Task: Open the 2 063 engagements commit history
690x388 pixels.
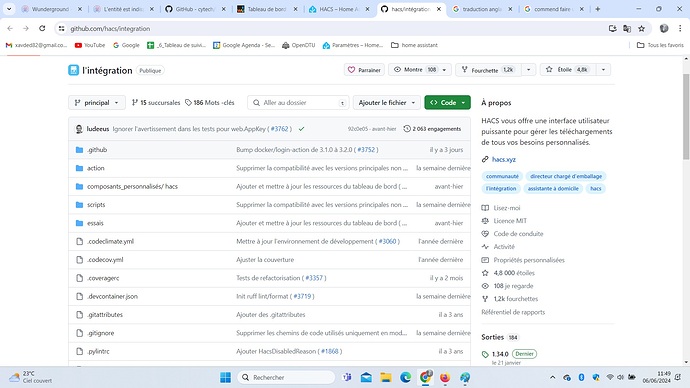Action: [432, 129]
